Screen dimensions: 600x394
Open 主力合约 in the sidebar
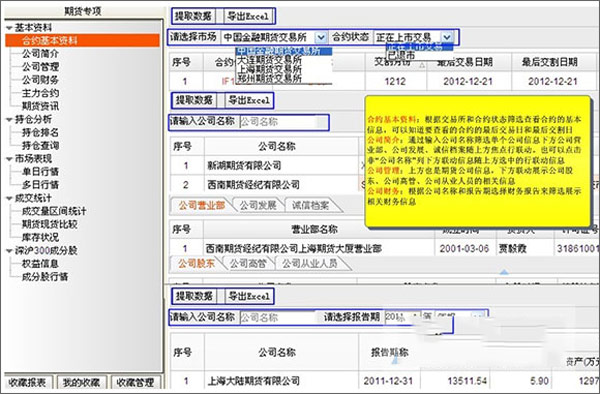[x=40, y=93]
